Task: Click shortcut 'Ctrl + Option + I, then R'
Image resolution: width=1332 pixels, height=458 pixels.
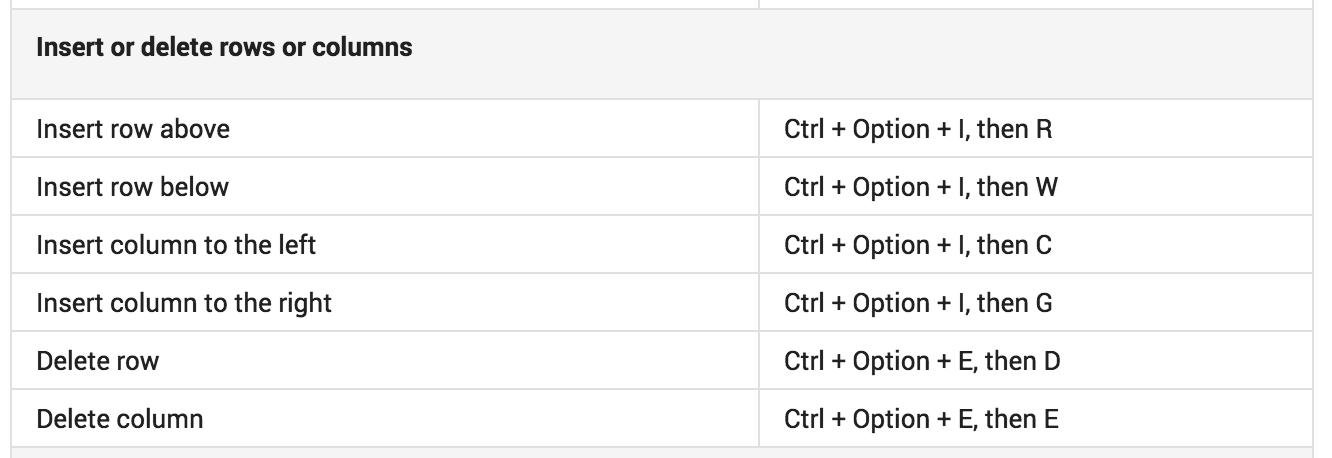Action: pos(919,129)
